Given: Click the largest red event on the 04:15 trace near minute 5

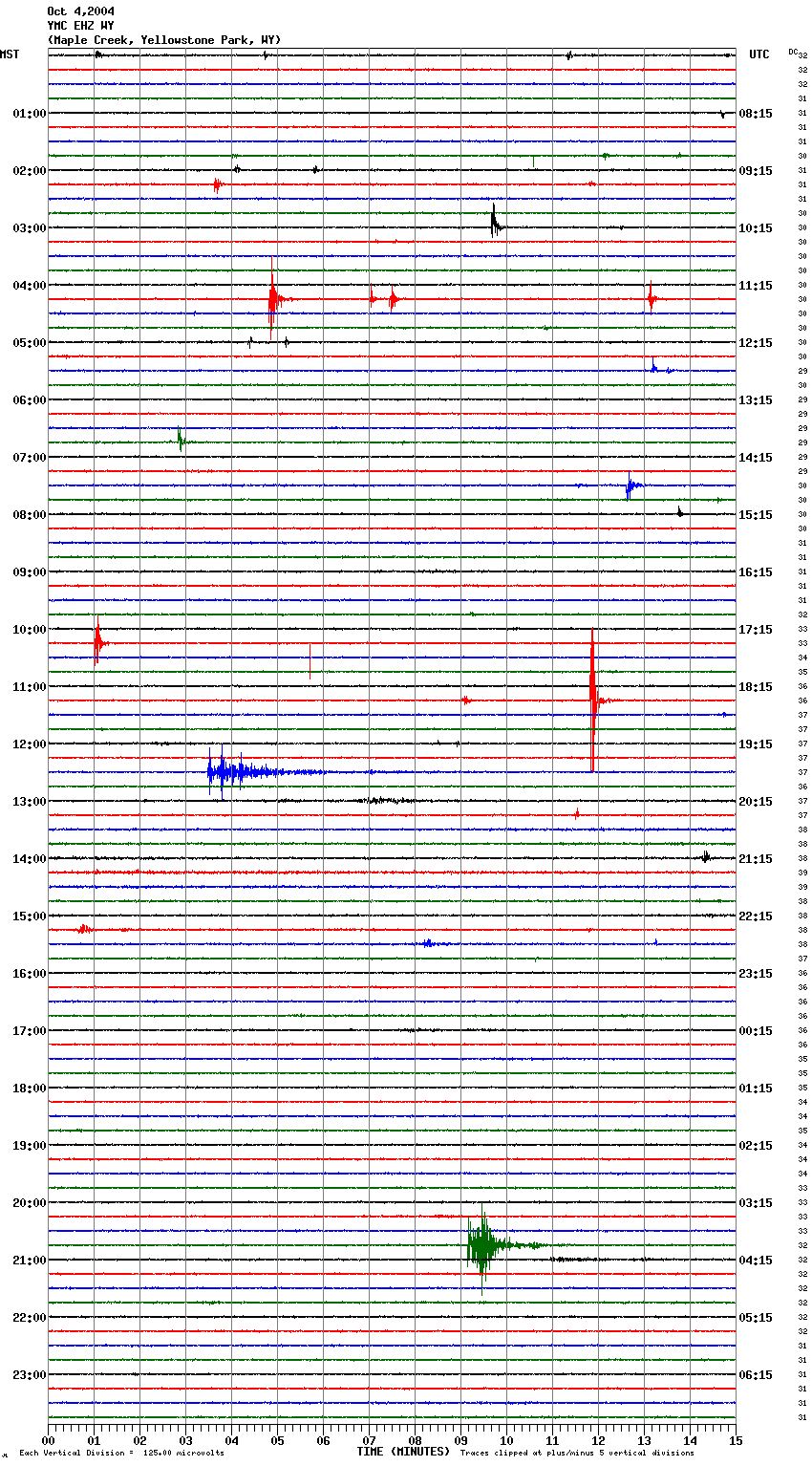Looking at the screenshot, I should 273,298.
